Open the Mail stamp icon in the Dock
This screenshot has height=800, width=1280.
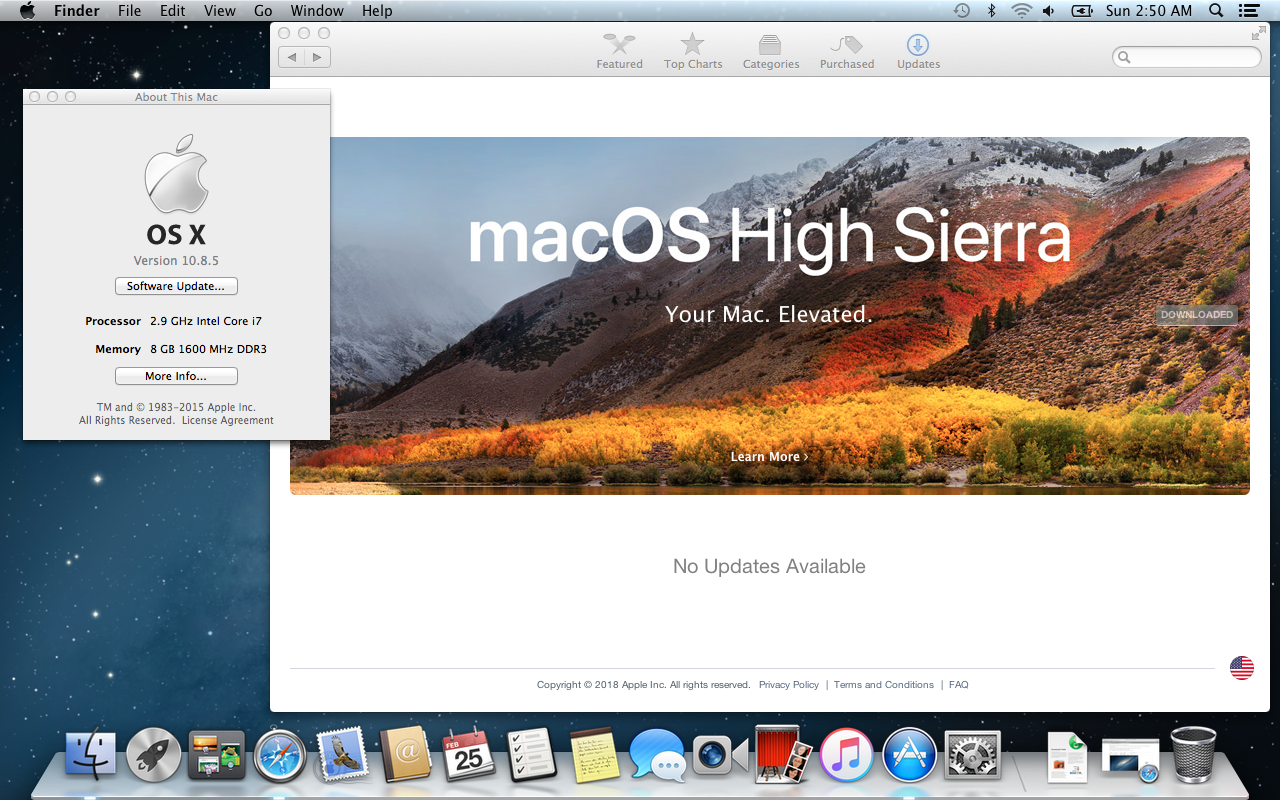coord(343,755)
